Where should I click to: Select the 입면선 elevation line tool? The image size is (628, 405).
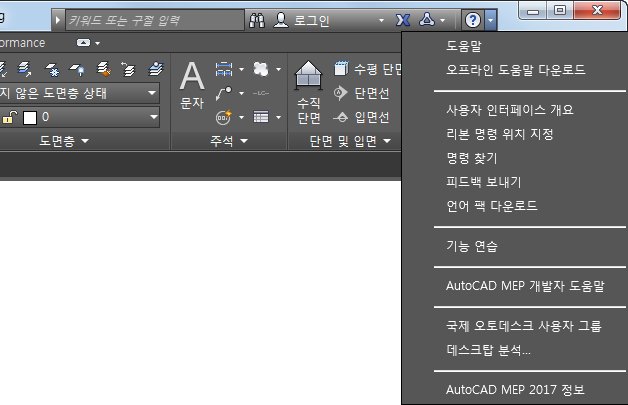(x=361, y=117)
